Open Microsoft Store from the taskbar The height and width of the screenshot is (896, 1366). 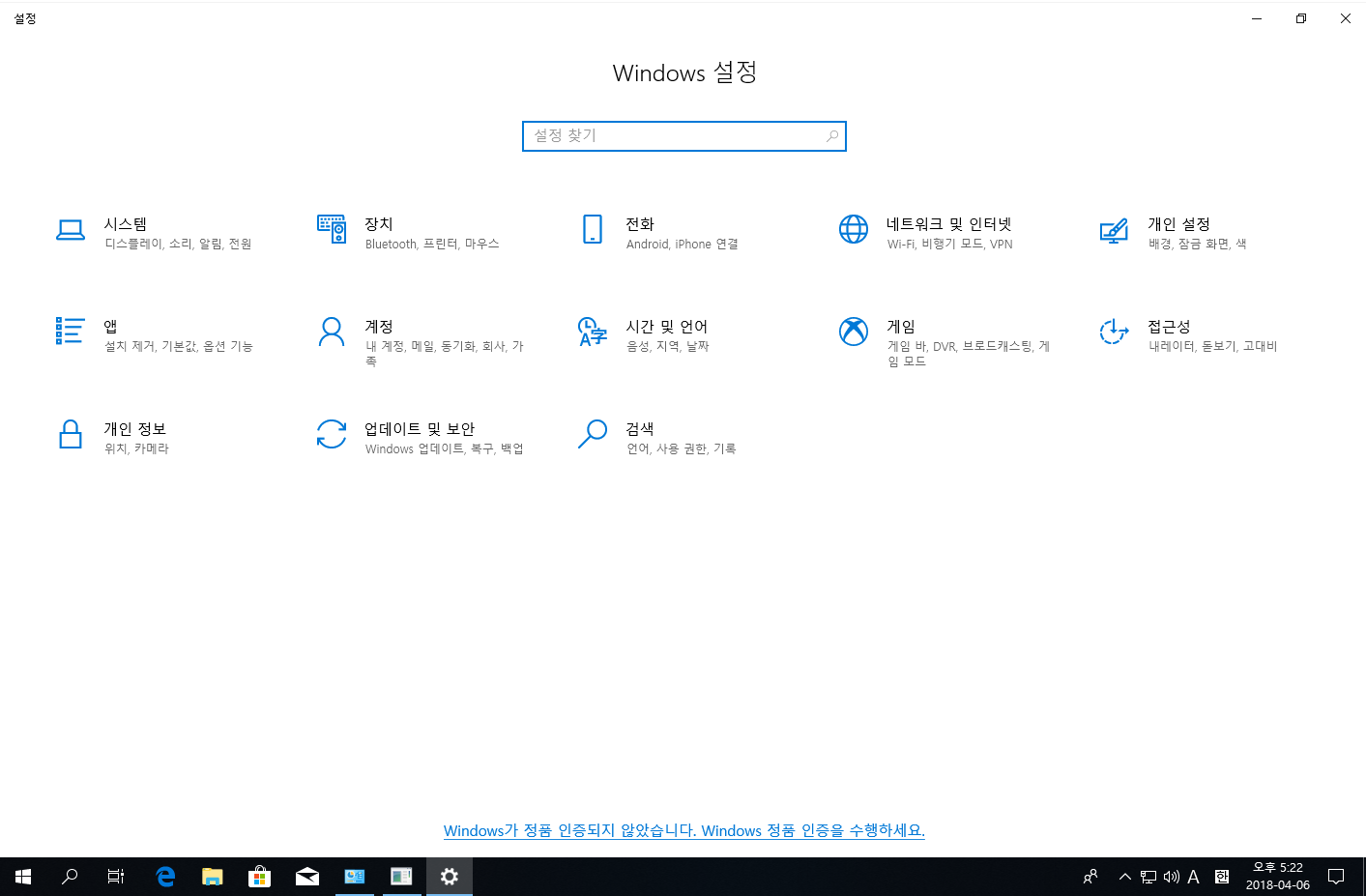pos(259,877)
